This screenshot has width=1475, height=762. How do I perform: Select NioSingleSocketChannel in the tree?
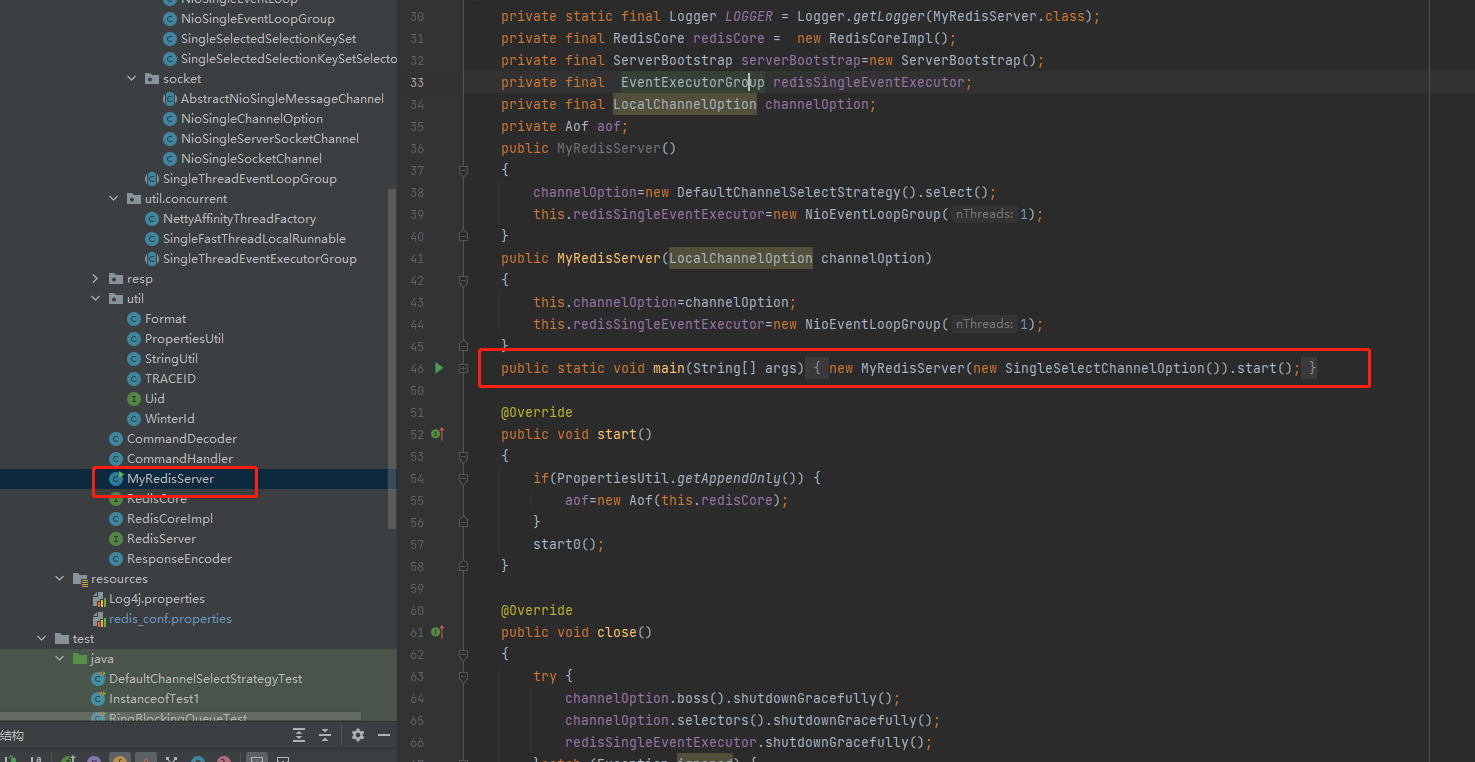251,159
